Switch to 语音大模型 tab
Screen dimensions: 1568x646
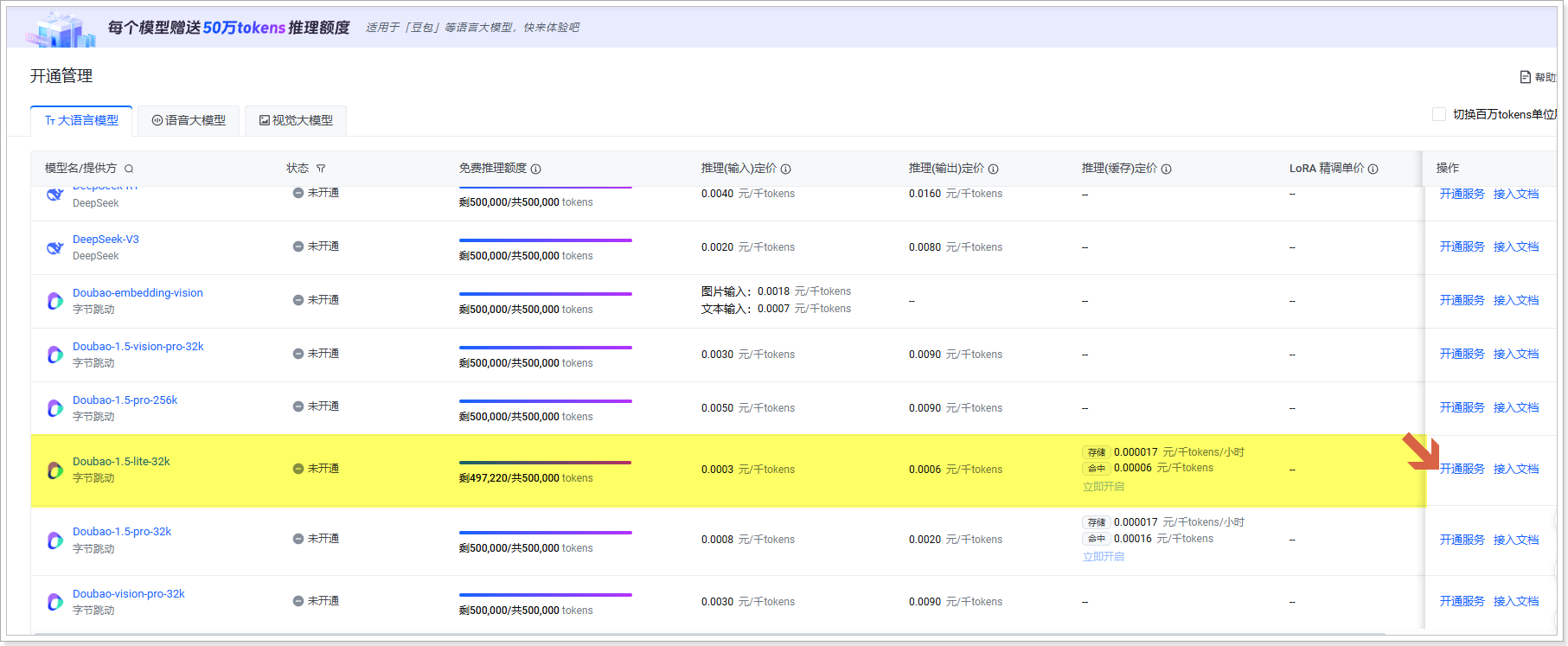pos(189,121)
